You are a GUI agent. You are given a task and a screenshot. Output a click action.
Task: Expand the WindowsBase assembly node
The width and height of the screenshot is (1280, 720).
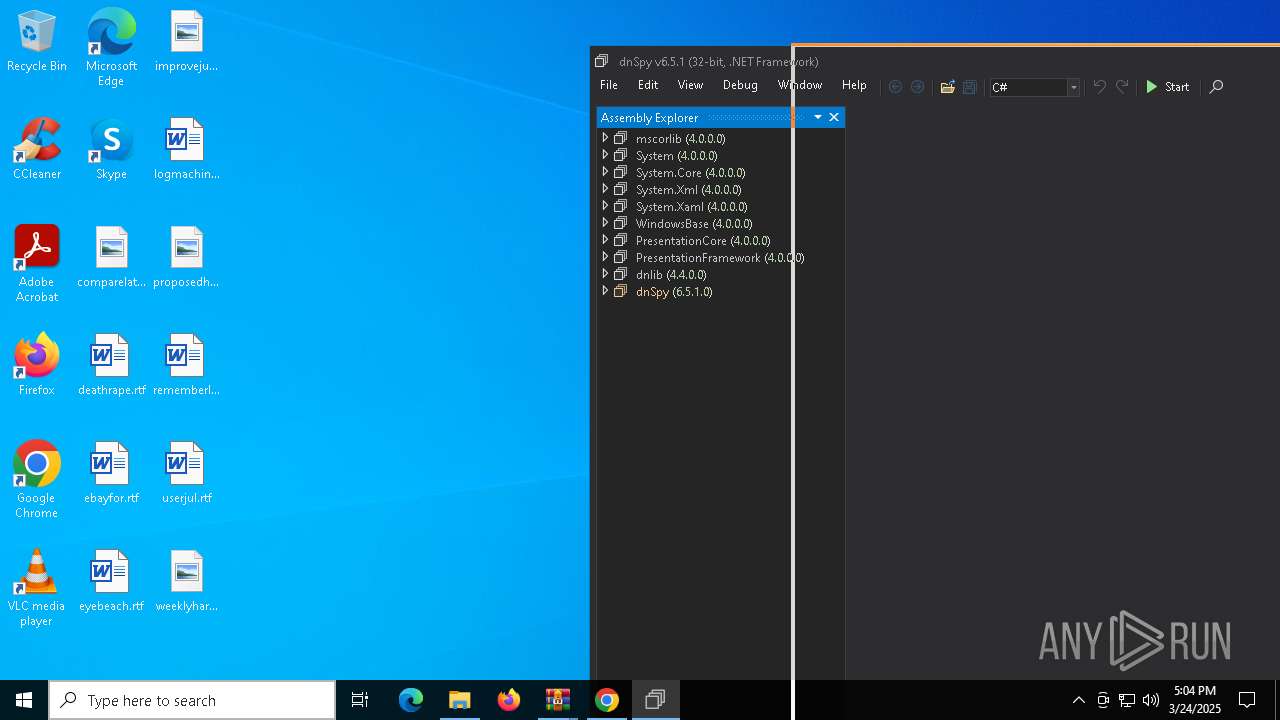click(605, 223)
